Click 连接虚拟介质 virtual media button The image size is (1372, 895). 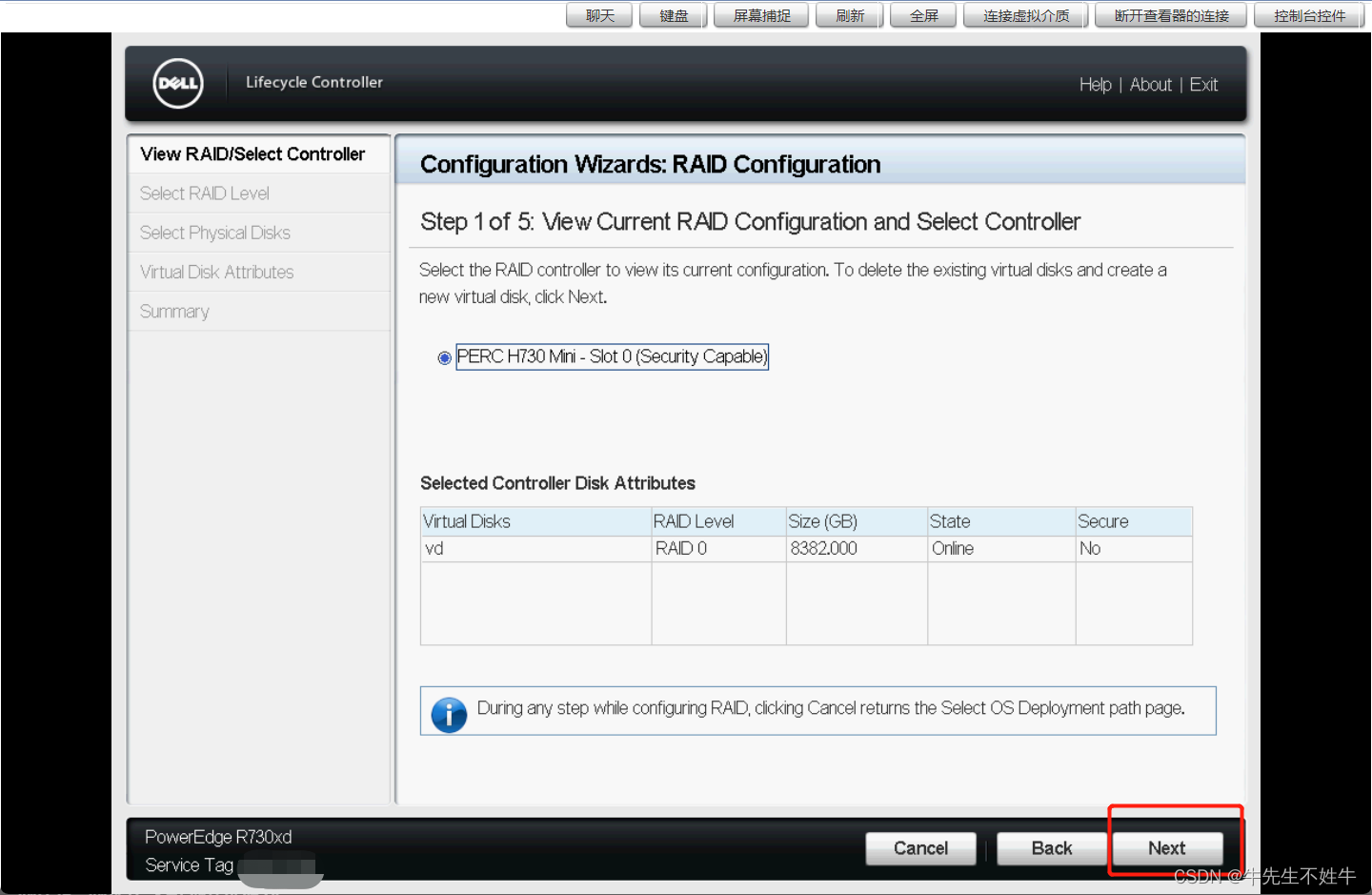pyautogui.click(x=1026, y=15)
